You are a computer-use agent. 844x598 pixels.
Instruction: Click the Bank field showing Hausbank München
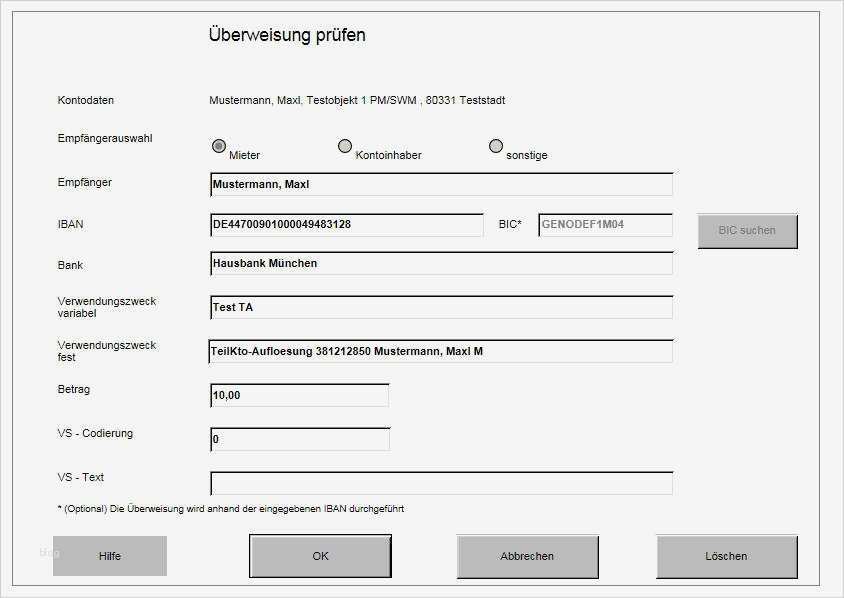[x=440, y=263]
